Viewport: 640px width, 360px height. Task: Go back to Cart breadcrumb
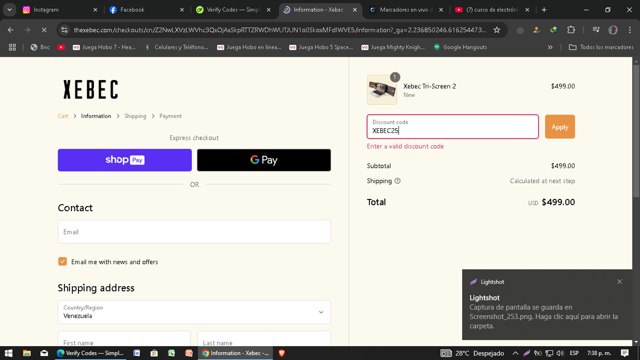pyautogui.click(x=63, y=116)
